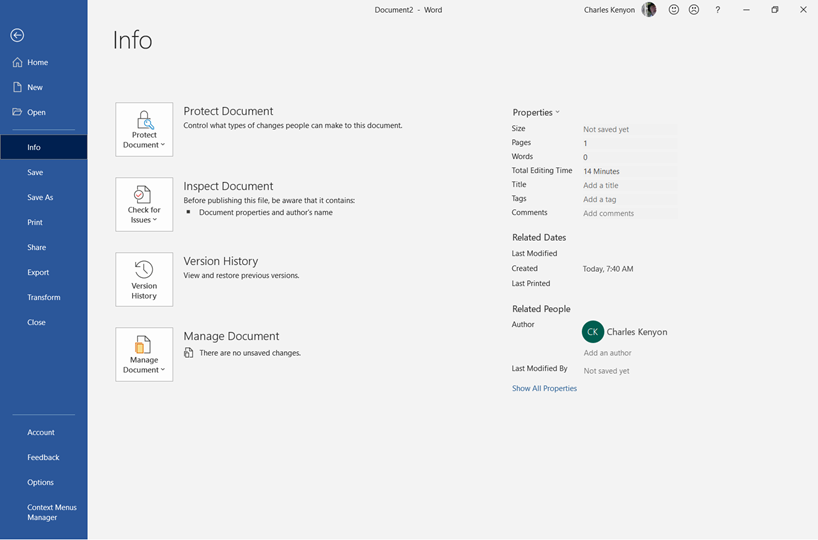Click the 'Not saved yet' Size value
818x540 pixels.
coord(606,129)
